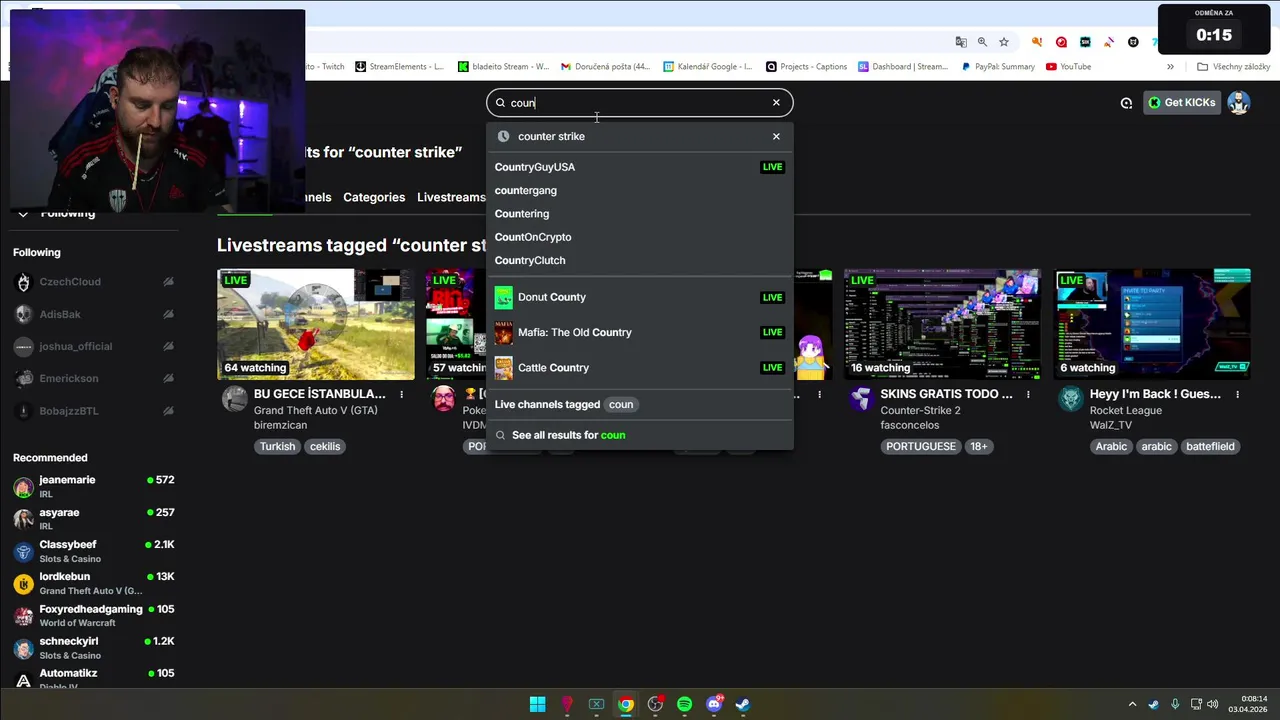Clear the search box with its X icon
The height and width of the screenshot is (720, 1280).
776,102
